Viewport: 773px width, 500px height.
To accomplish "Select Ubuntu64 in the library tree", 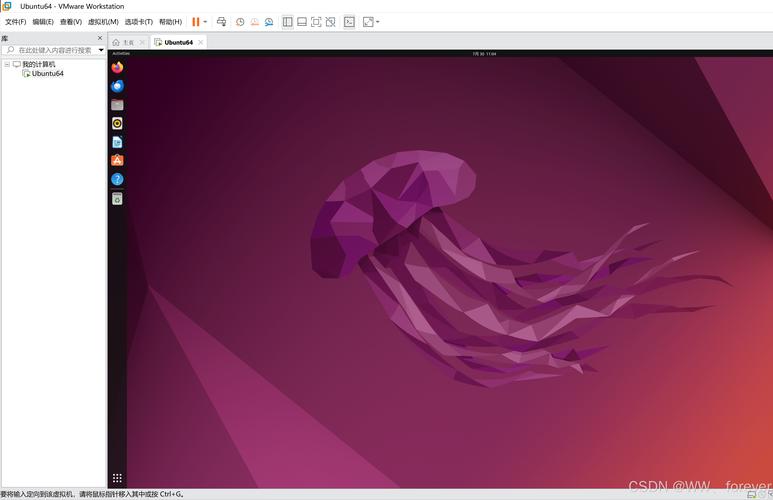I will 47,73.
